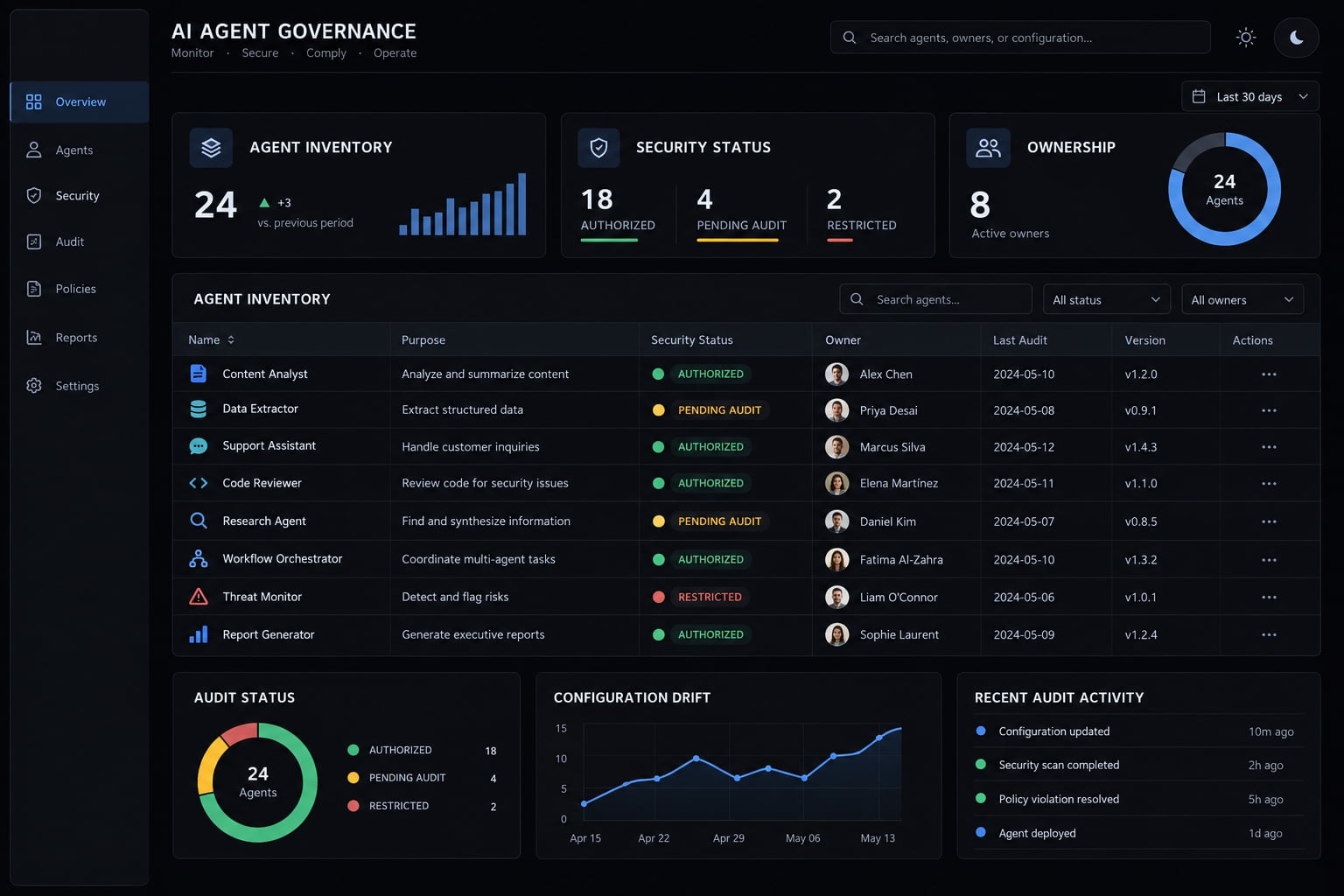Open actions menu for Report Generator
Image resolution: width=1344 pixels, height=896 pixels.
pos(1269,635)
